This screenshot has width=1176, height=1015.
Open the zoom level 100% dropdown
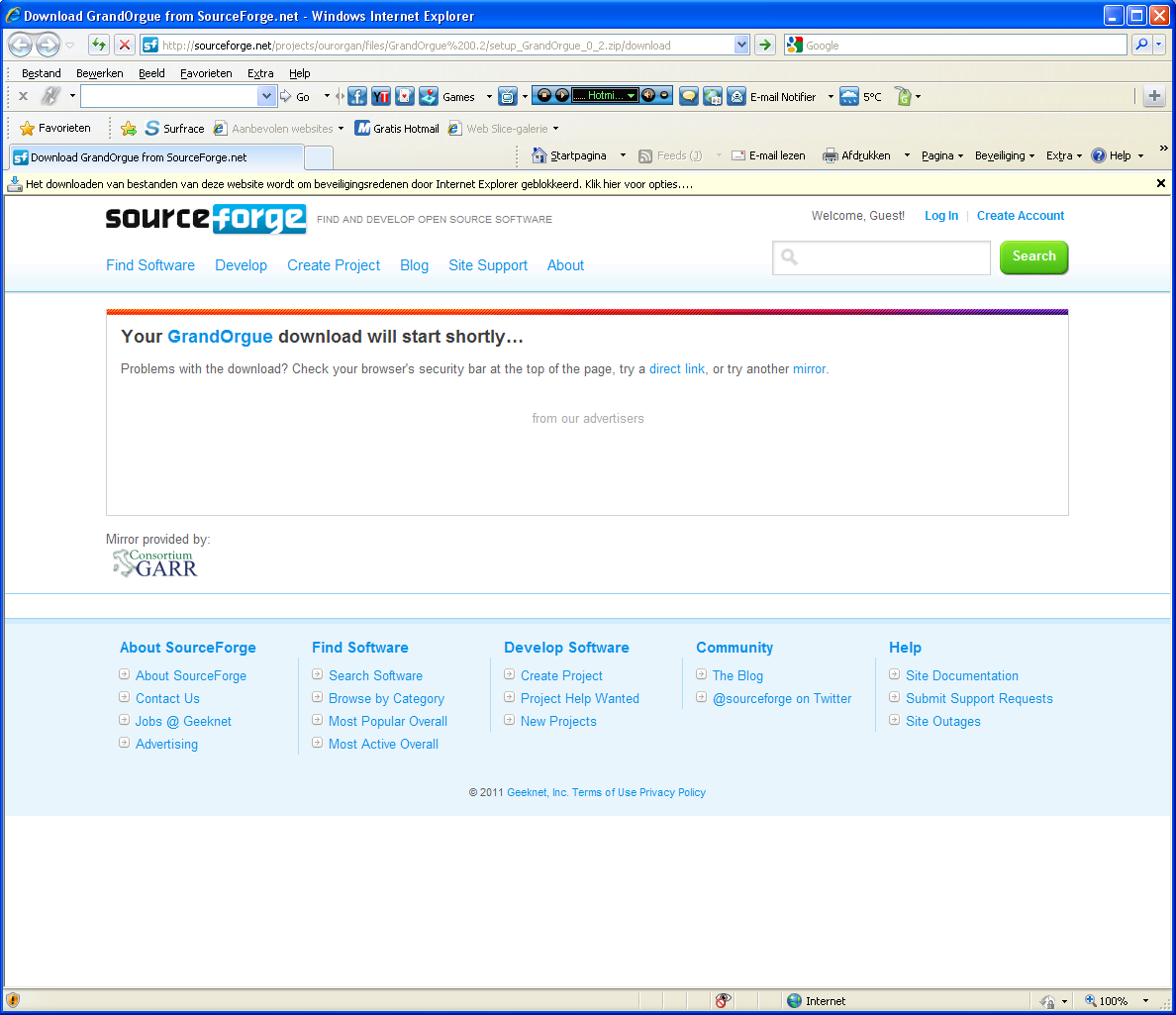coord(1145,1001)
